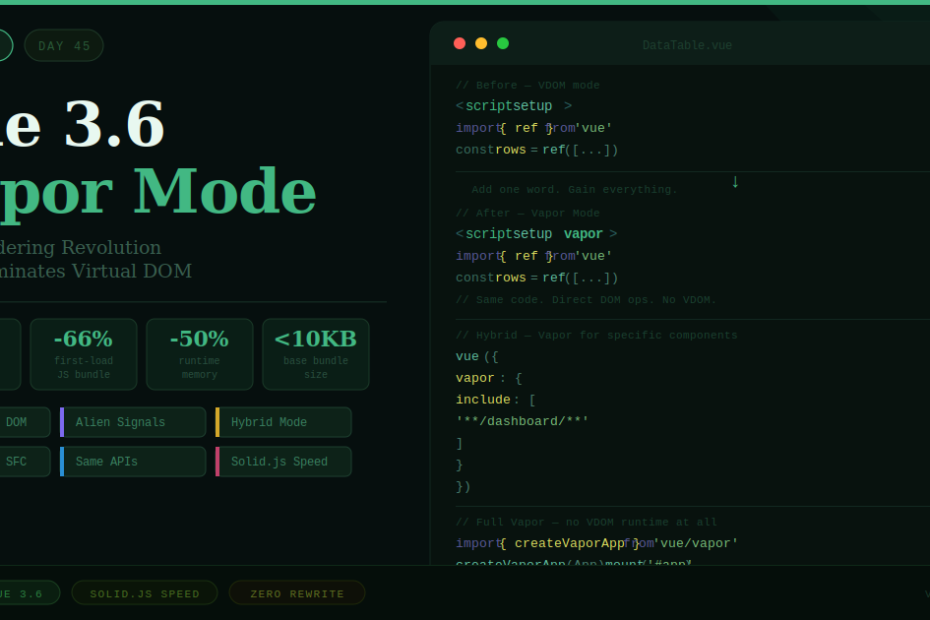
Task: Click the -66% first-load JS bundle card
Action: (x=83, y=354)
